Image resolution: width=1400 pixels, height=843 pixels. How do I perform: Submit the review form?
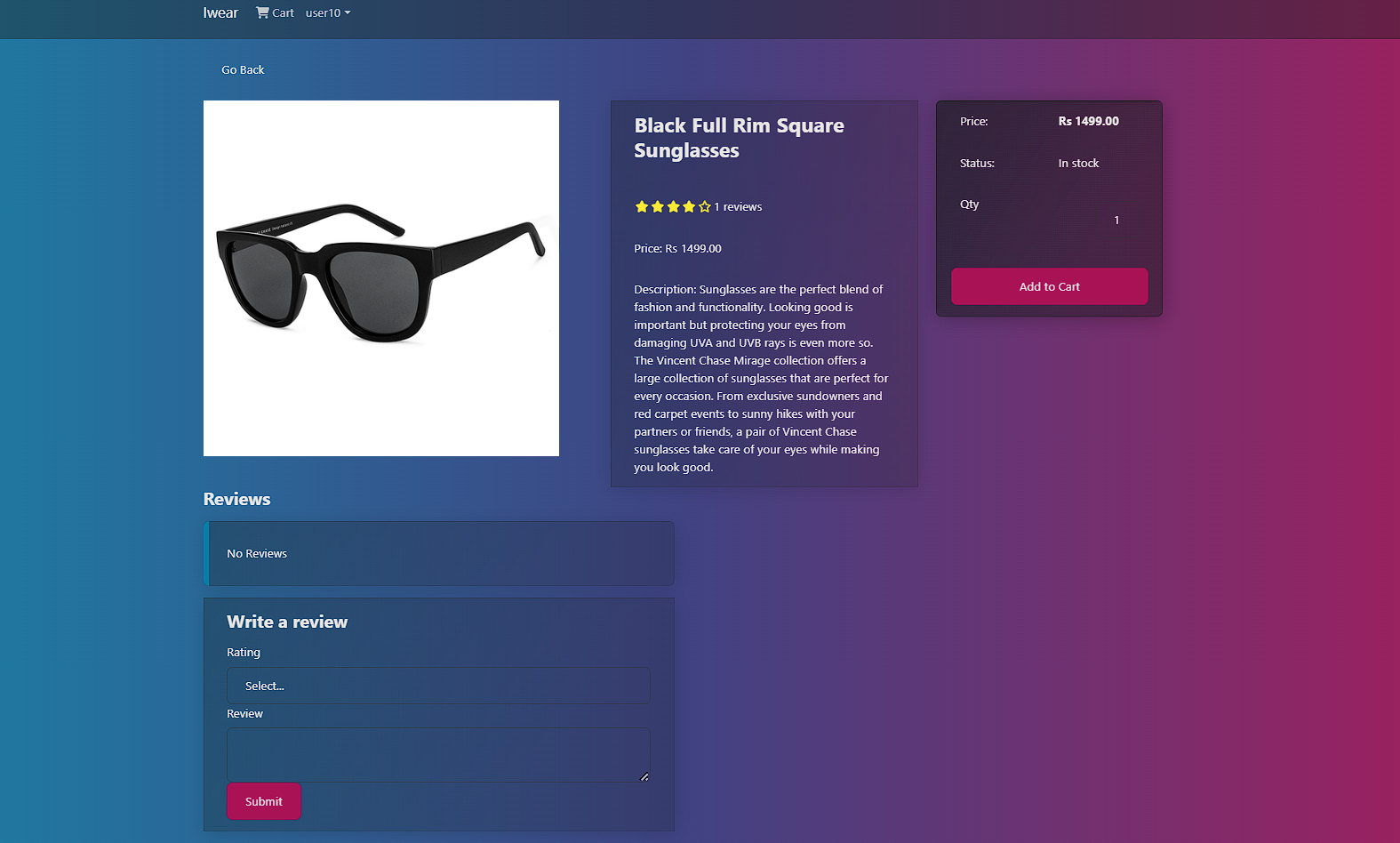(264, 801)
